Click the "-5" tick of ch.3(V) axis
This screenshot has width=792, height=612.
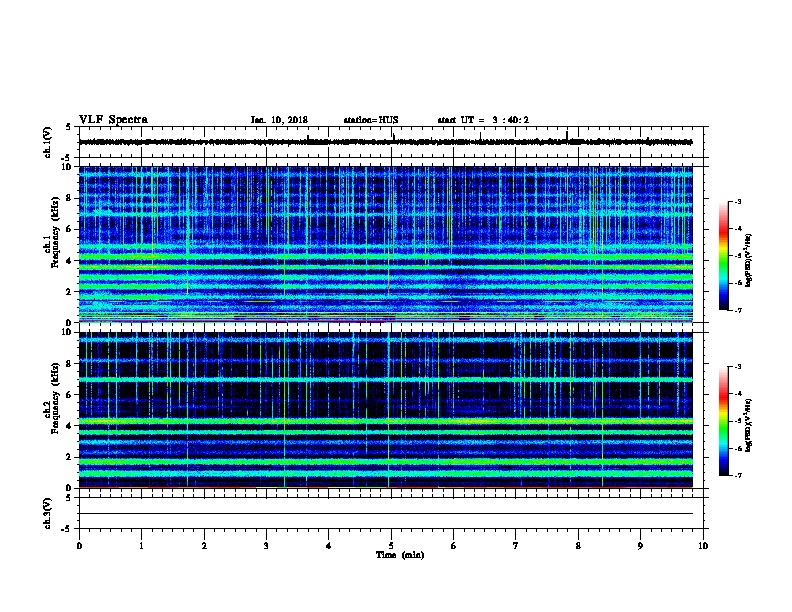coord(67,529)
